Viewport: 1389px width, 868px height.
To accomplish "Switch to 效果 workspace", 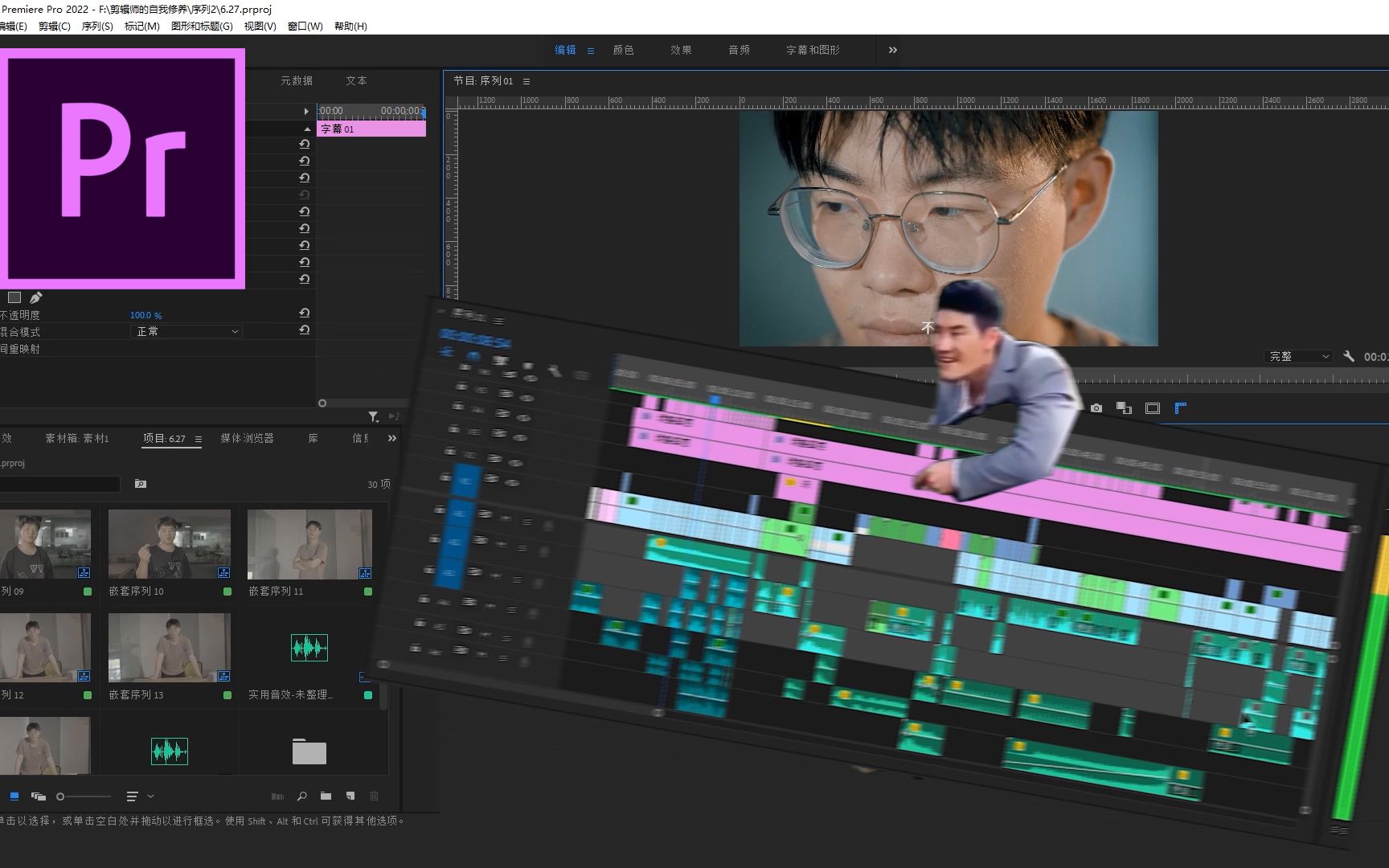I will (681, 50).
